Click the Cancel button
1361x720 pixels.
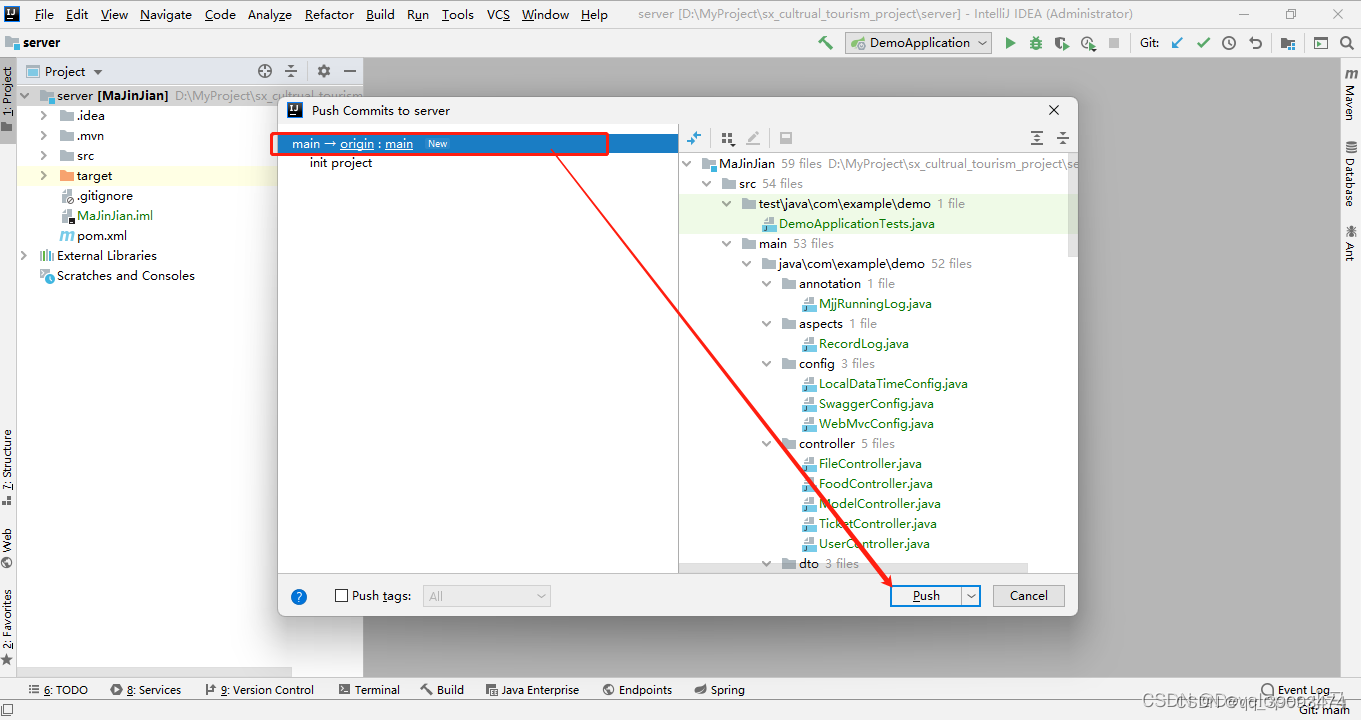1028,596
